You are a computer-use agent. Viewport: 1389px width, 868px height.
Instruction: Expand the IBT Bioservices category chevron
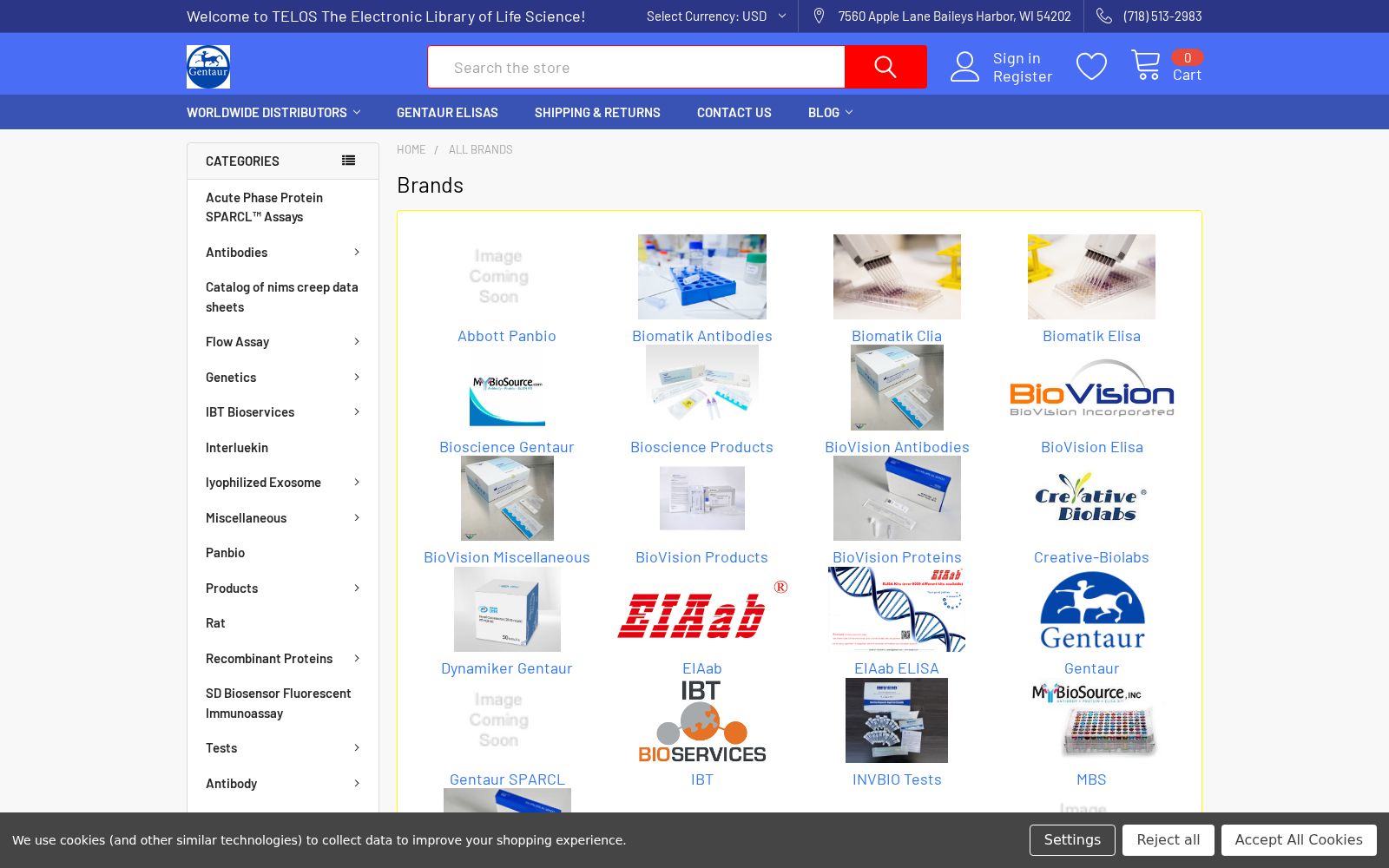coord(357,411)
